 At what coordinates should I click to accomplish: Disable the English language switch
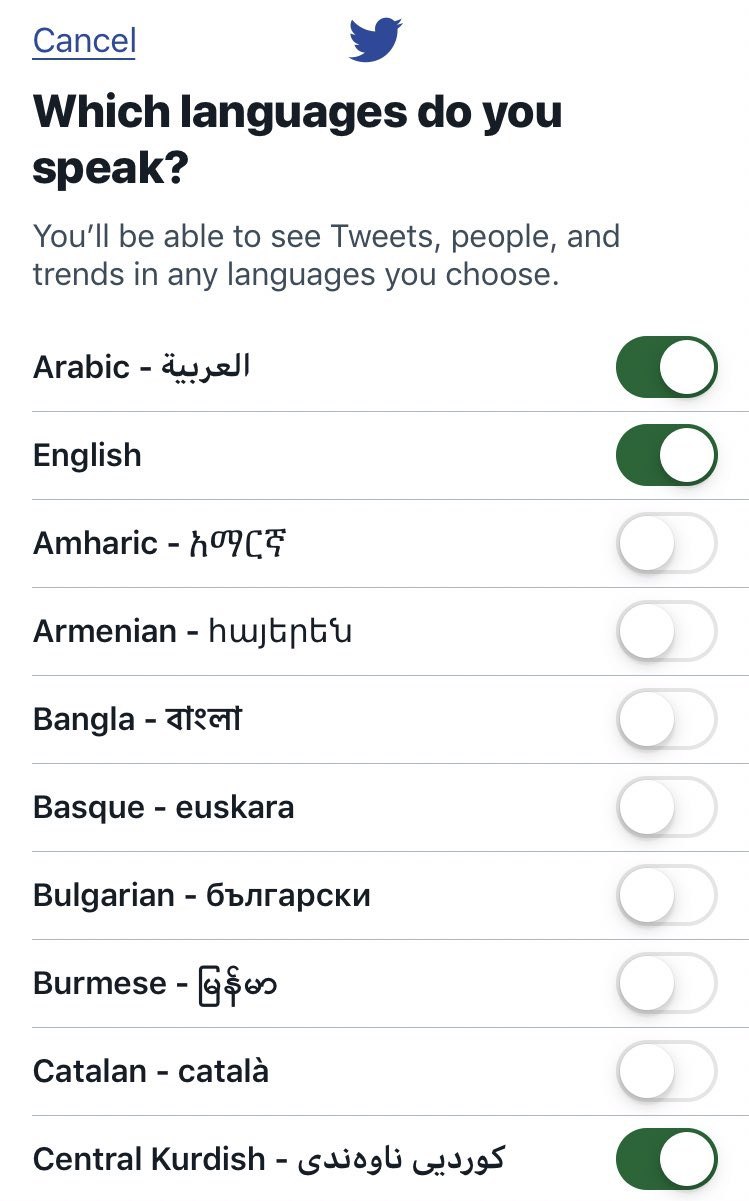pos(667,455)
